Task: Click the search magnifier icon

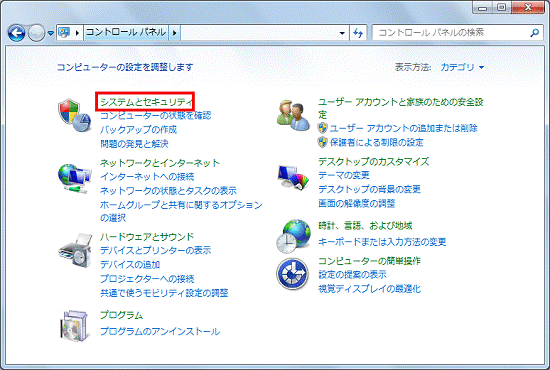Action: pyautogui.click(x=534, y=33)
